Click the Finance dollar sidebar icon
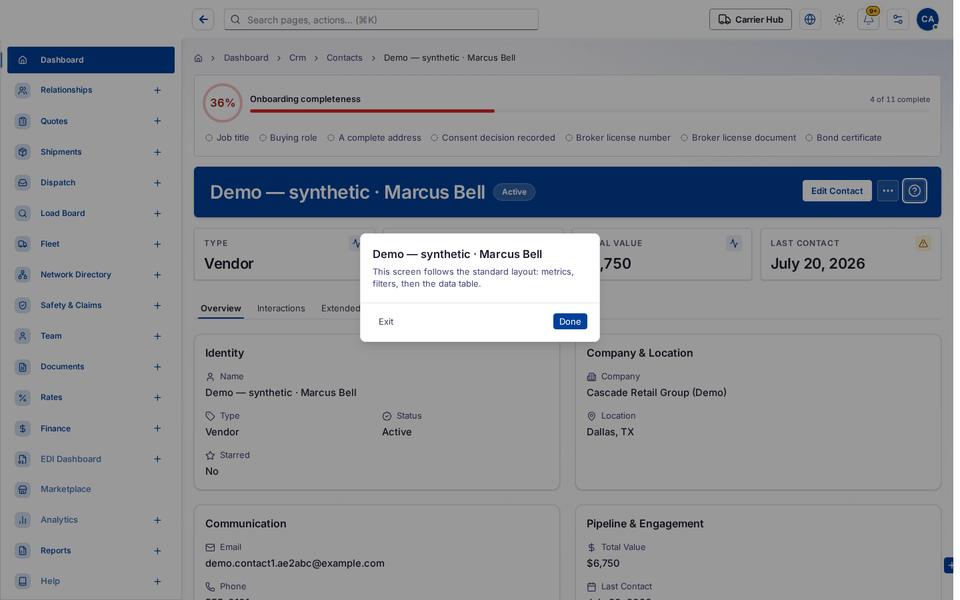 (x=23, y=429)
